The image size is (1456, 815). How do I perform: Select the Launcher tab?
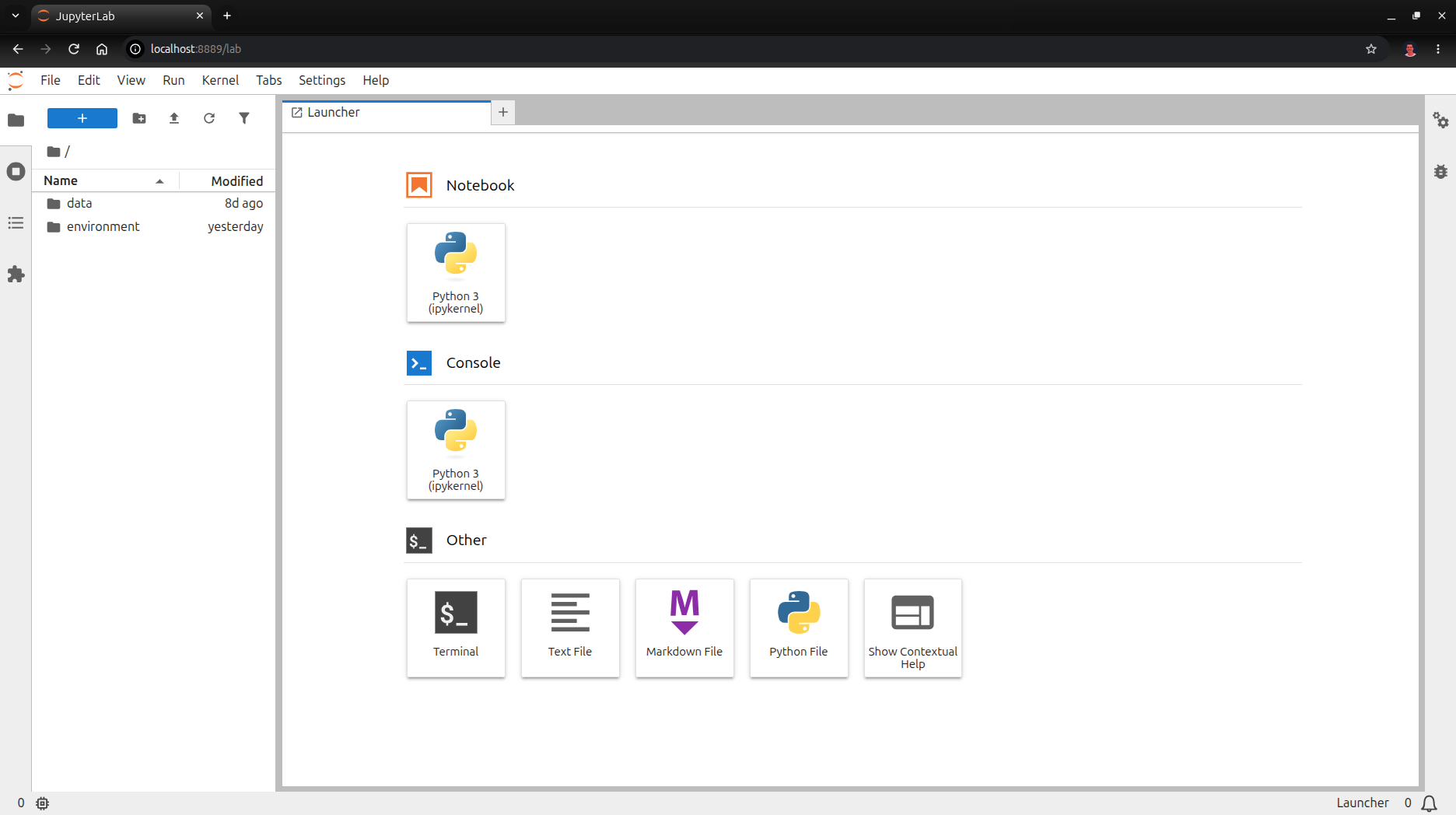pyautogui.click(x=387, y=113)
